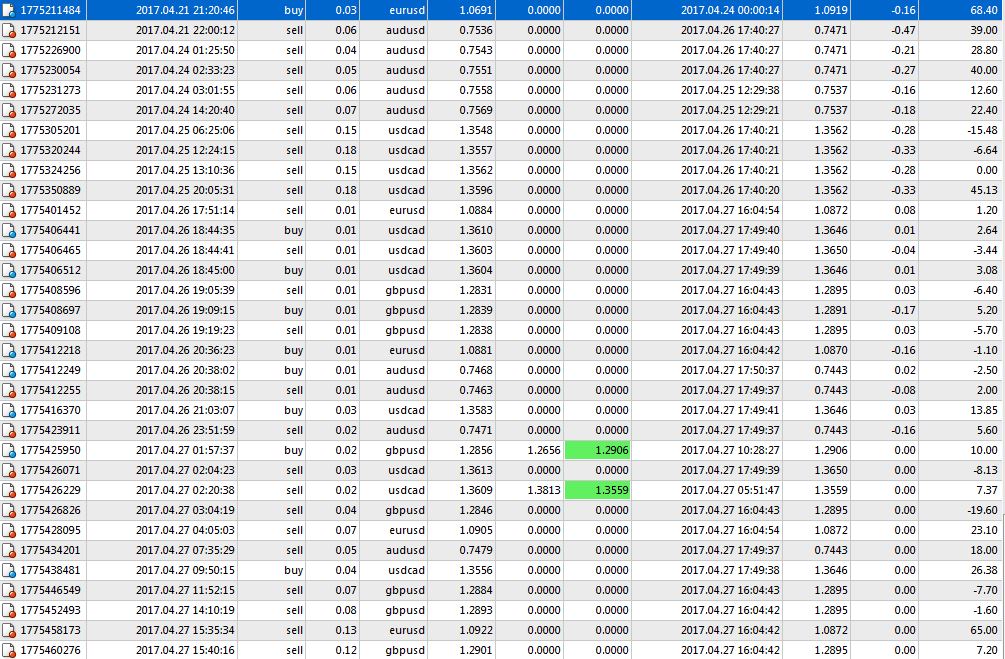Click open time 2017.04.26 21:03:07
Image resolution: width=1005 pixels, height=659 pixels.
(185, 410)
